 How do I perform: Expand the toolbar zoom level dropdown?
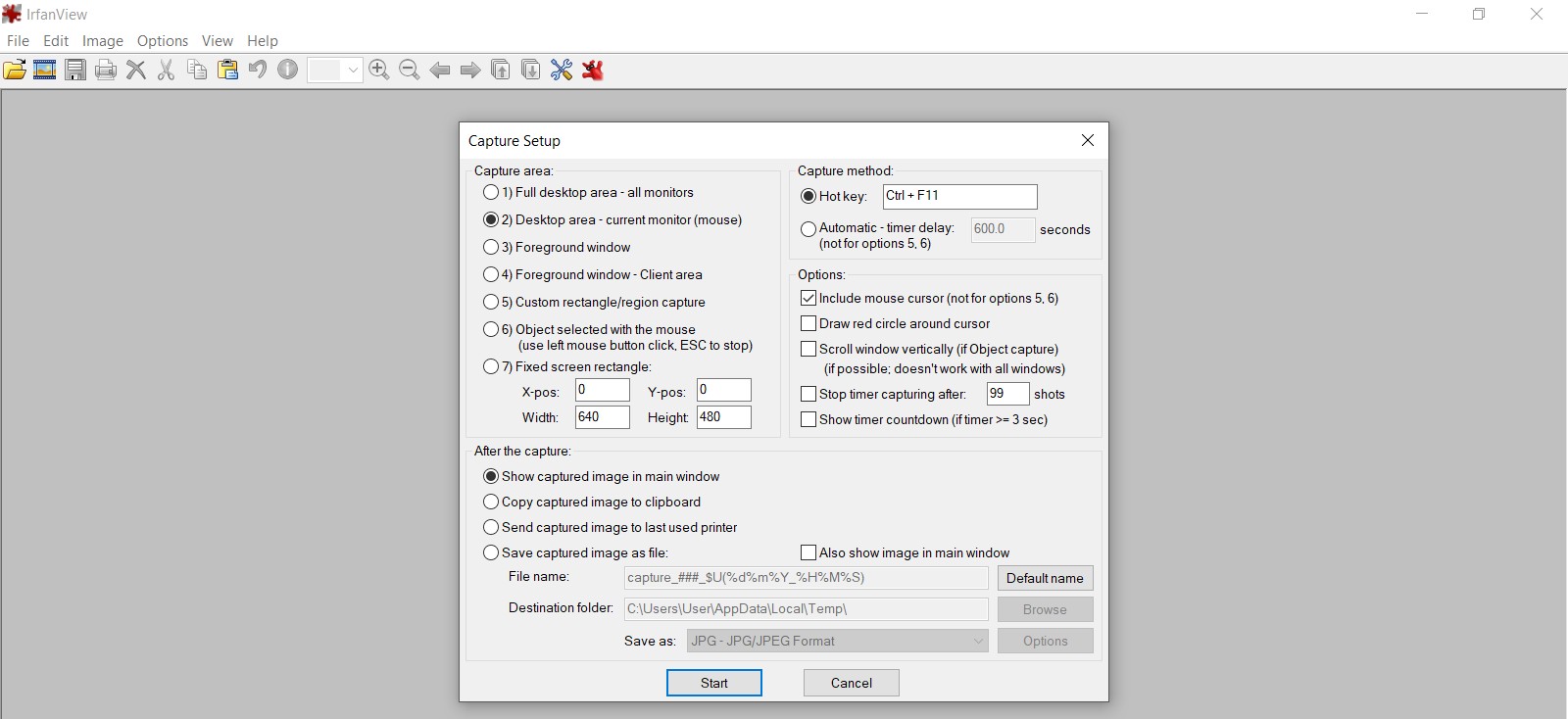(353, 70)
